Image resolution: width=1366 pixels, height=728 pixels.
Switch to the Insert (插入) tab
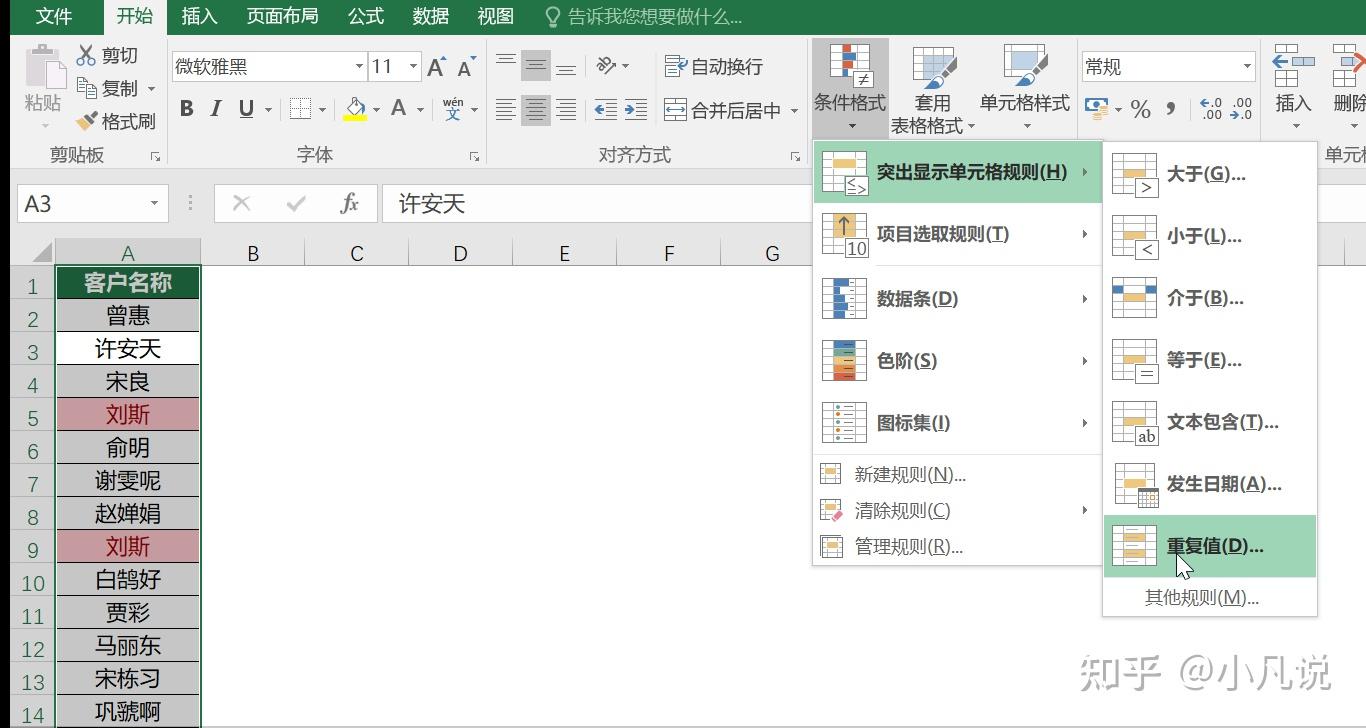point(199,16)
